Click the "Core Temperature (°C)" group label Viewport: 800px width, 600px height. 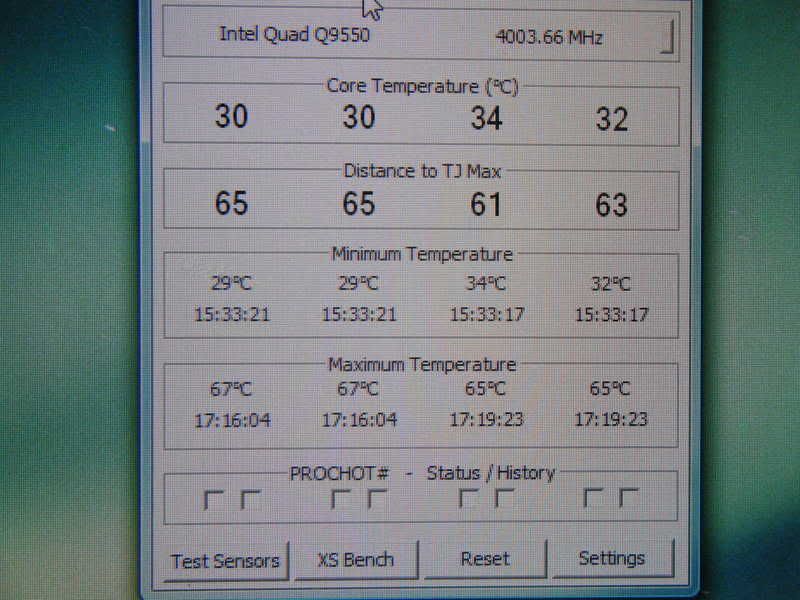click(422, 86)
